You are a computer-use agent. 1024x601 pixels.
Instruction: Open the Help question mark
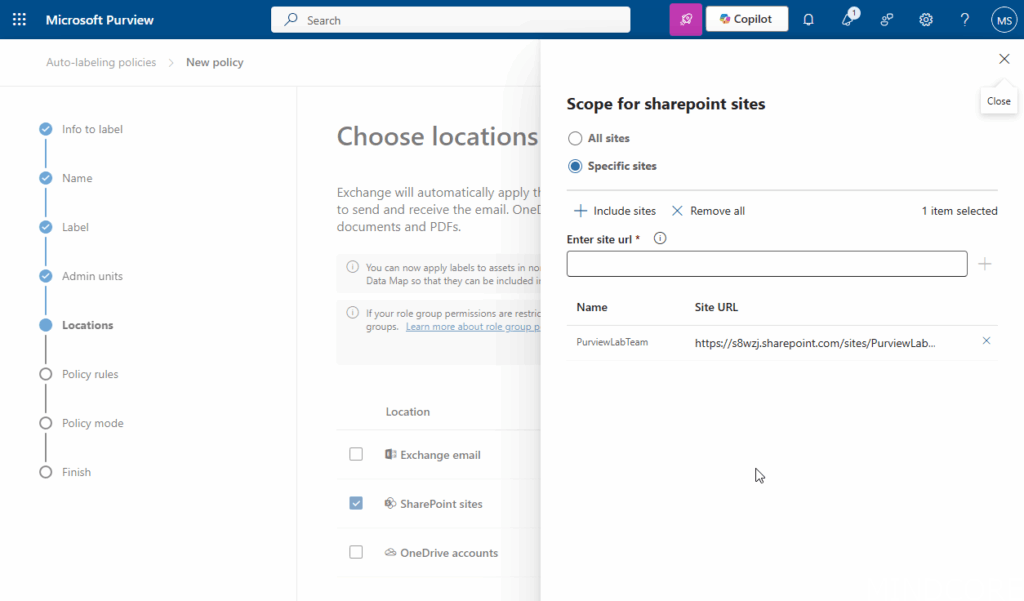coord(965,19)
